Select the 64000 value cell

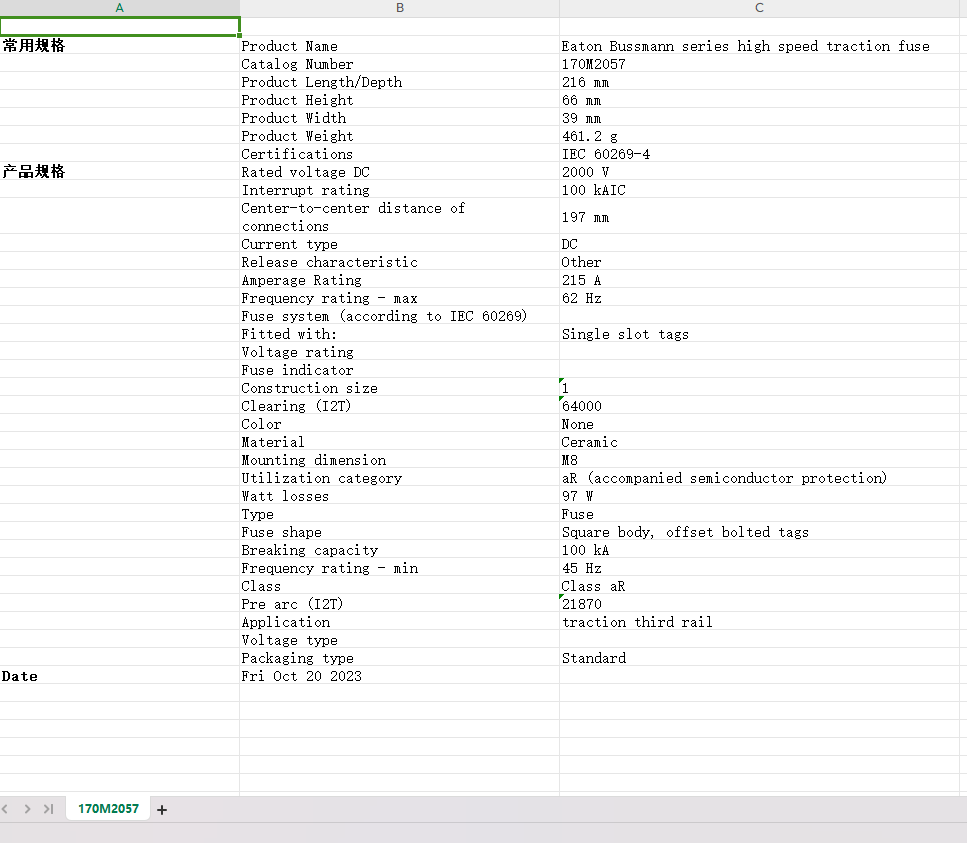759,406
